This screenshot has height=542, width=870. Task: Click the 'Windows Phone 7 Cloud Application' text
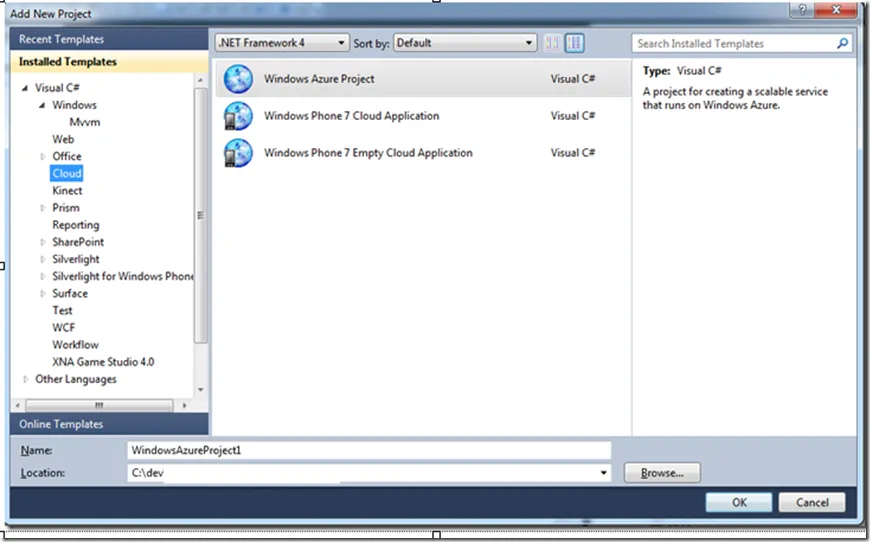[x=351, y=116]
